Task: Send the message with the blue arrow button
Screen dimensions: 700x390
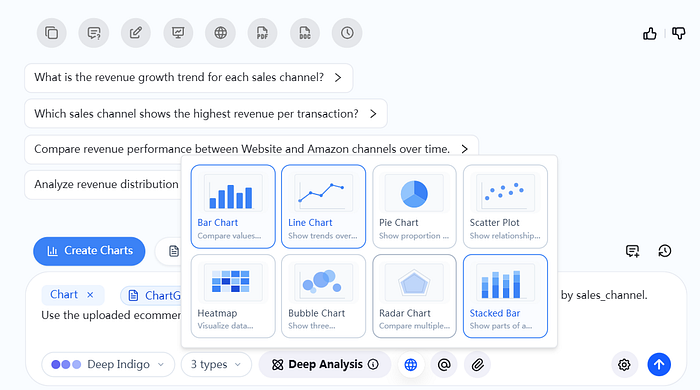Action: click(x=659, y=365)
